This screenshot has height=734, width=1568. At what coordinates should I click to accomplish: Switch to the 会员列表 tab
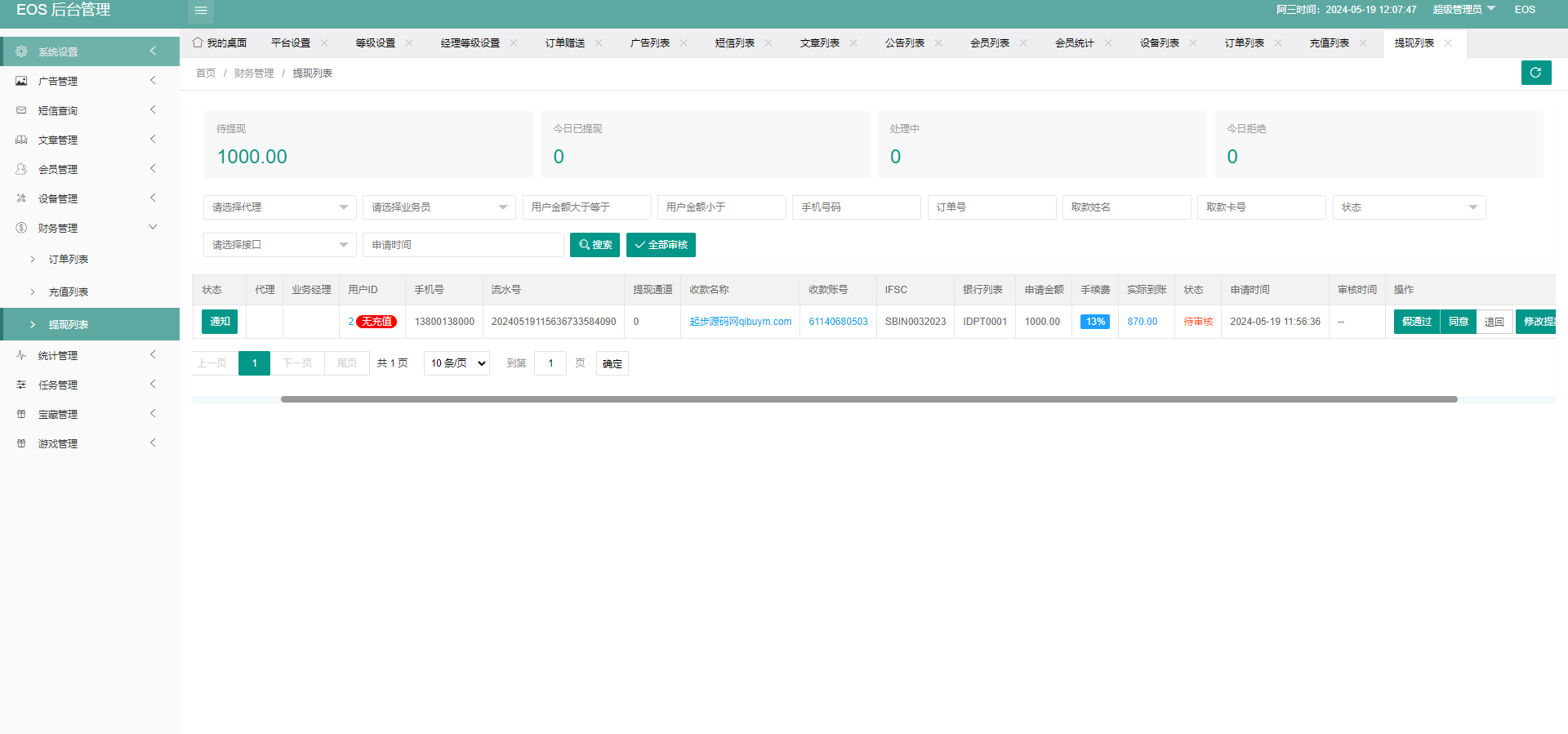pos(989,43)
